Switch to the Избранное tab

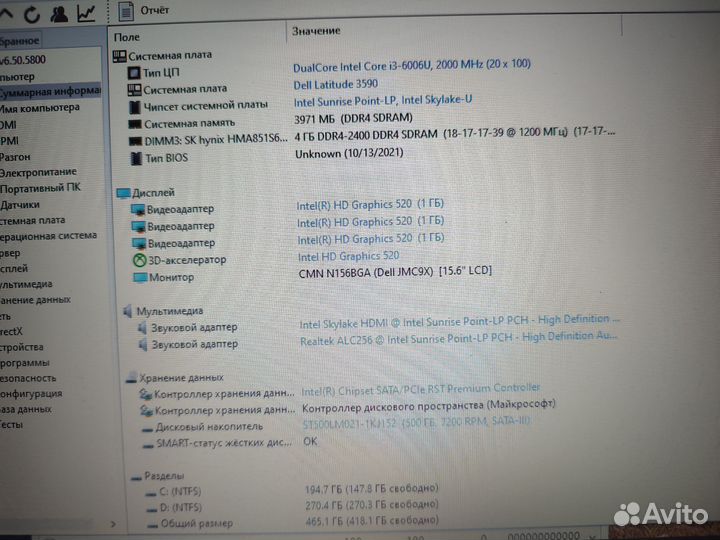point(20,41)
